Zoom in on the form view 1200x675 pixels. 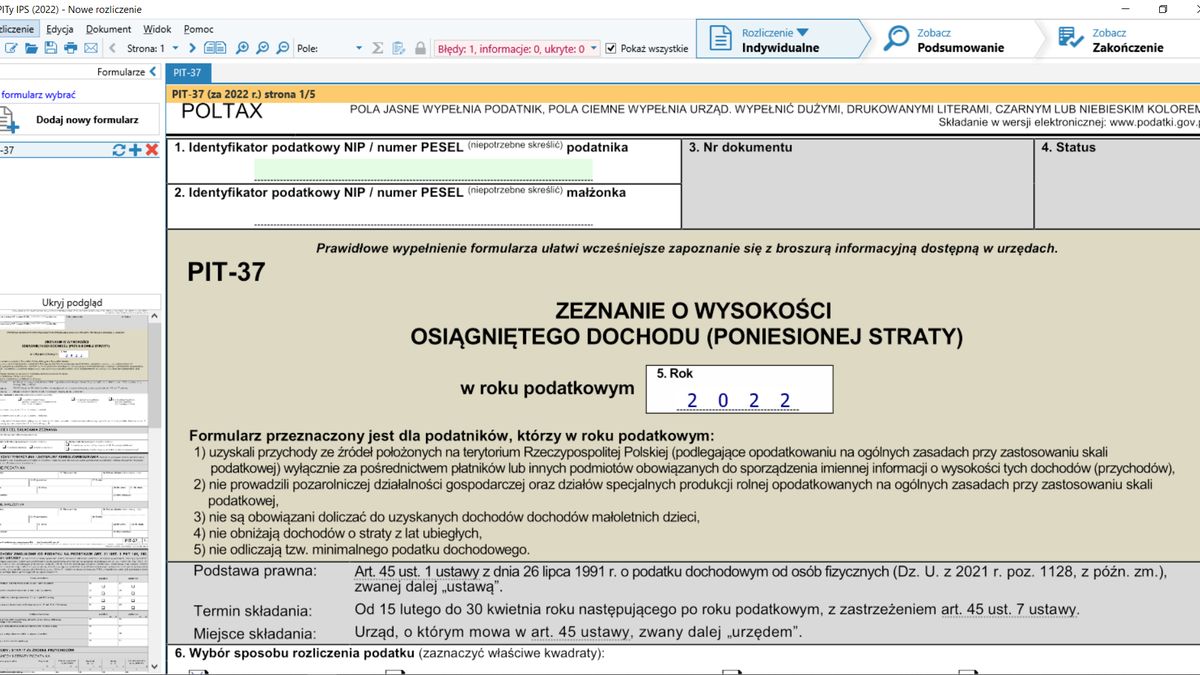pos(243,48)
